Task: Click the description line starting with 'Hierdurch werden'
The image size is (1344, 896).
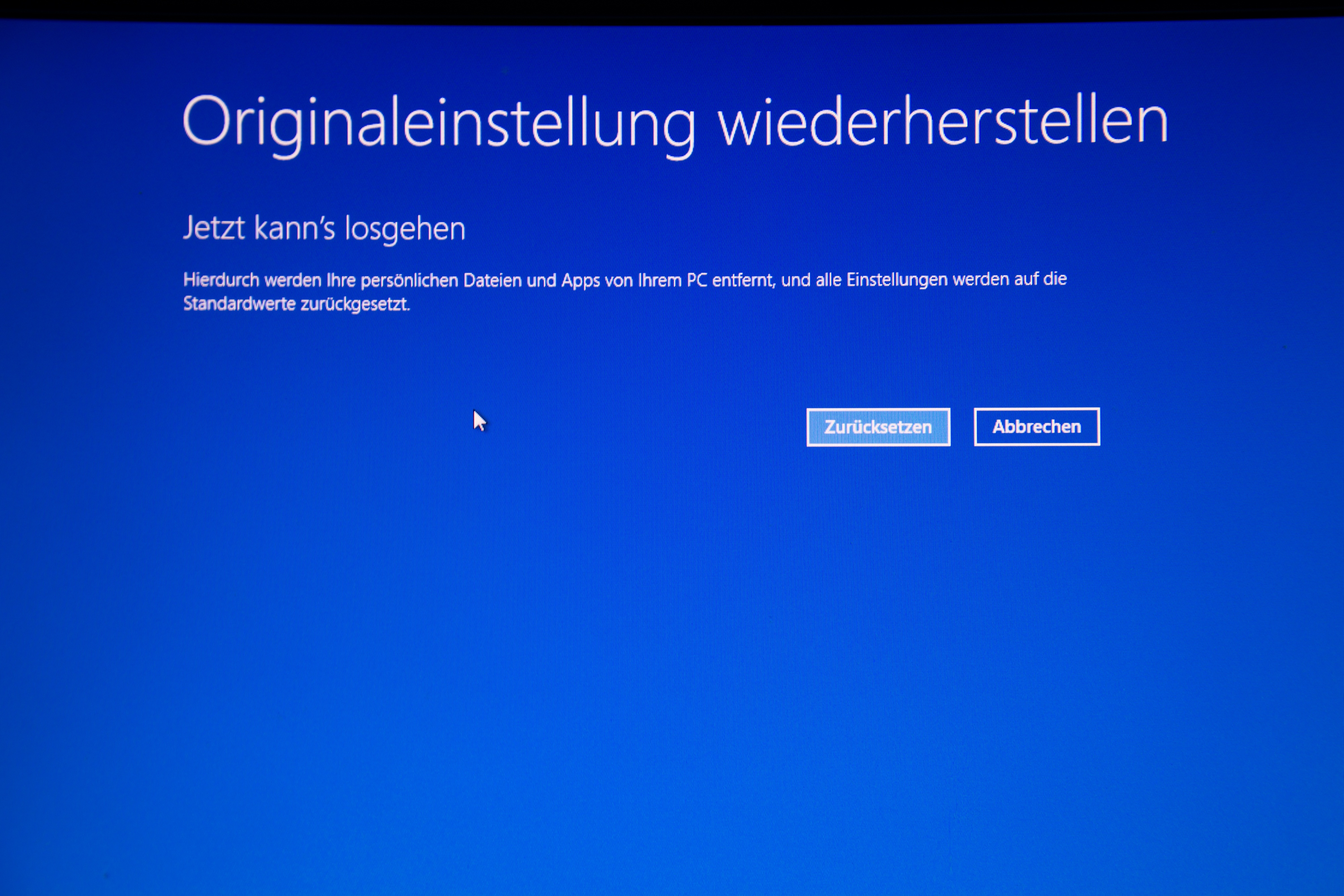Action: point(624,280)
